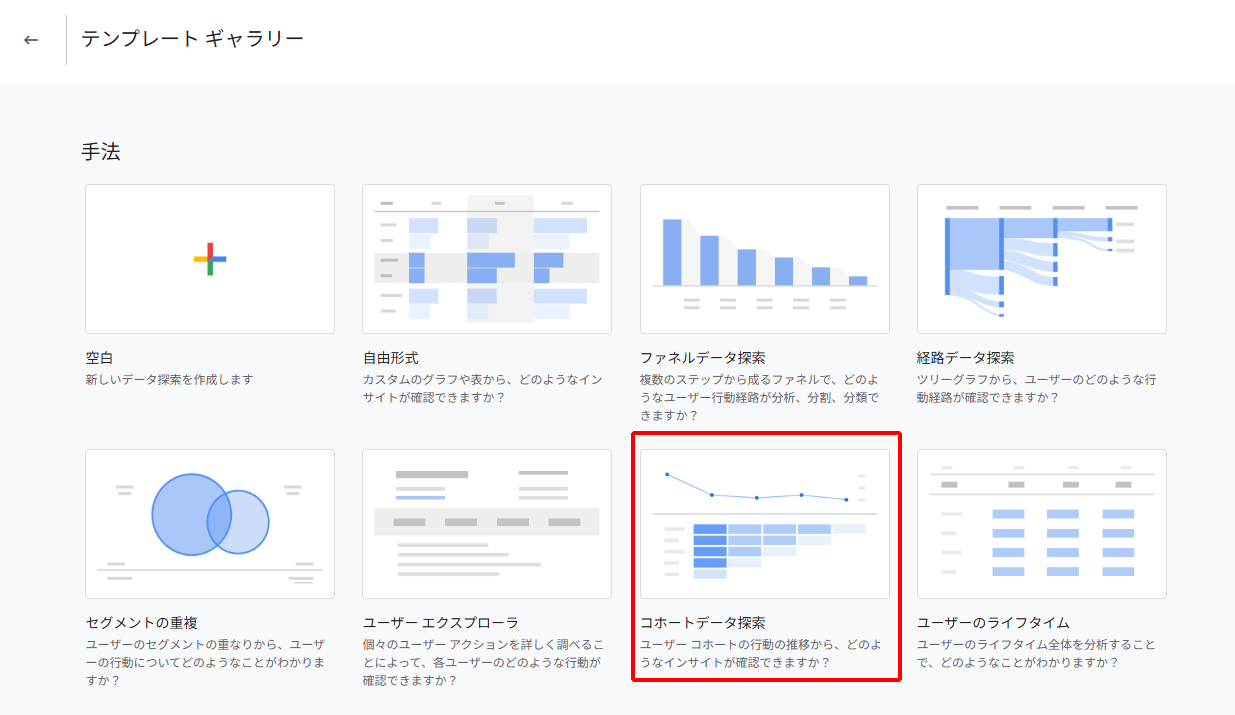Select the コホートデータ探索 title
This screenshot has width=1235, height=715.
click(703, 622)
